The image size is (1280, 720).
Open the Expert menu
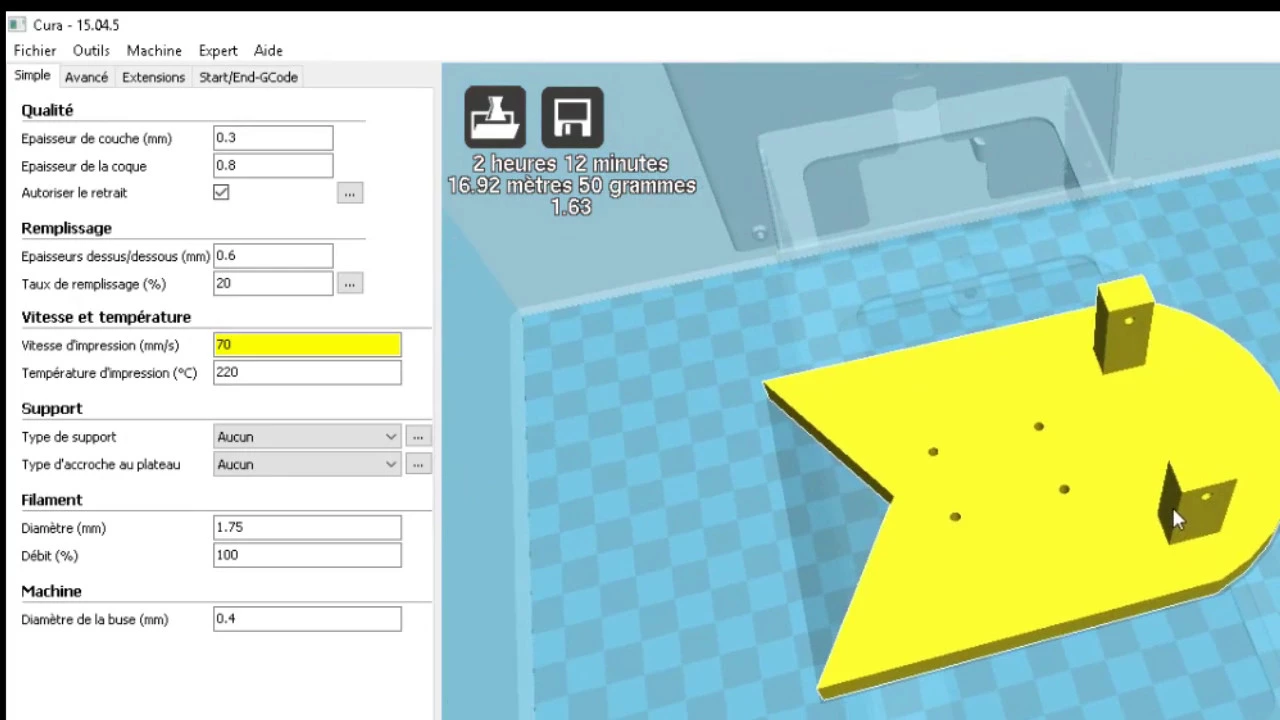coord(218,50)
